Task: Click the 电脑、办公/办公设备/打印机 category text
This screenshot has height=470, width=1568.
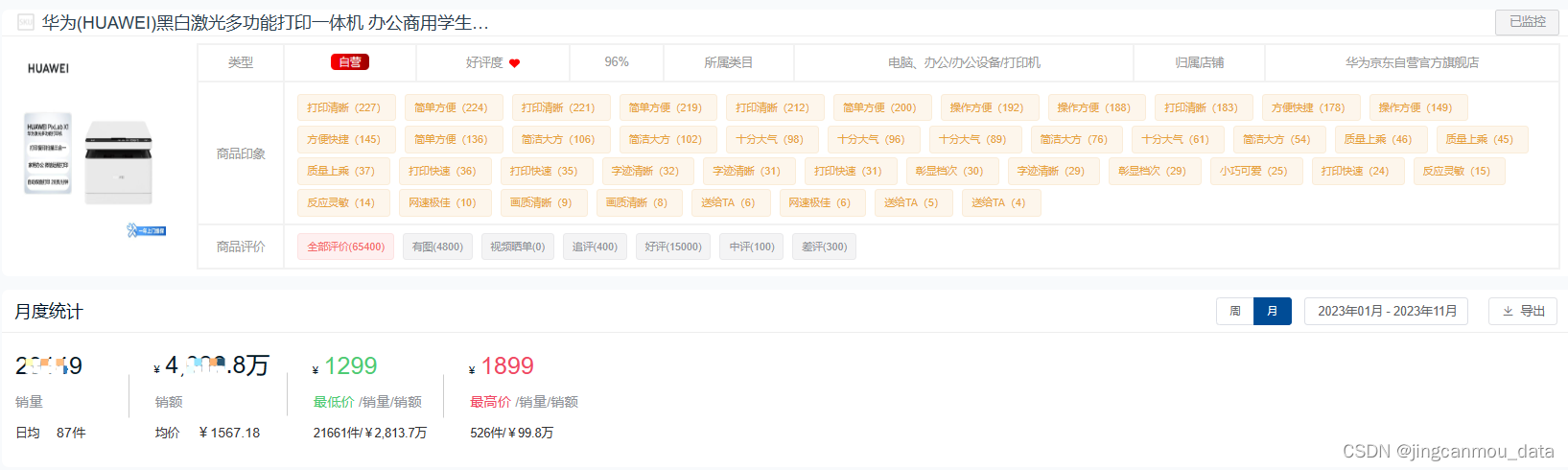Action: click(964, 62)
